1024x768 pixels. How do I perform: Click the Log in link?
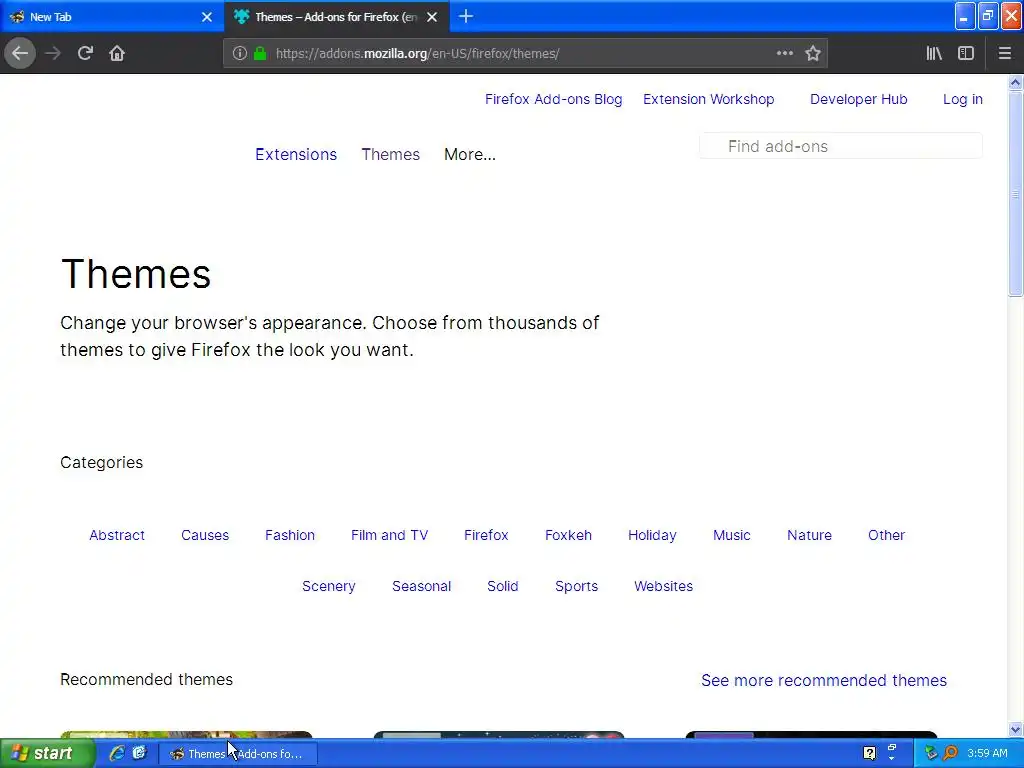[963, 99]
